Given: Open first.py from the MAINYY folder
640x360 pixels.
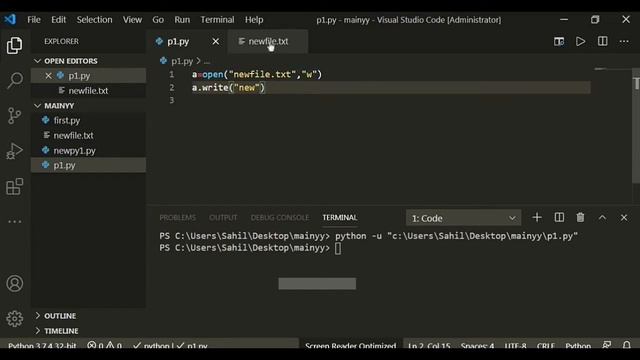Looking at the screenshot, I should tap(89, 120).
